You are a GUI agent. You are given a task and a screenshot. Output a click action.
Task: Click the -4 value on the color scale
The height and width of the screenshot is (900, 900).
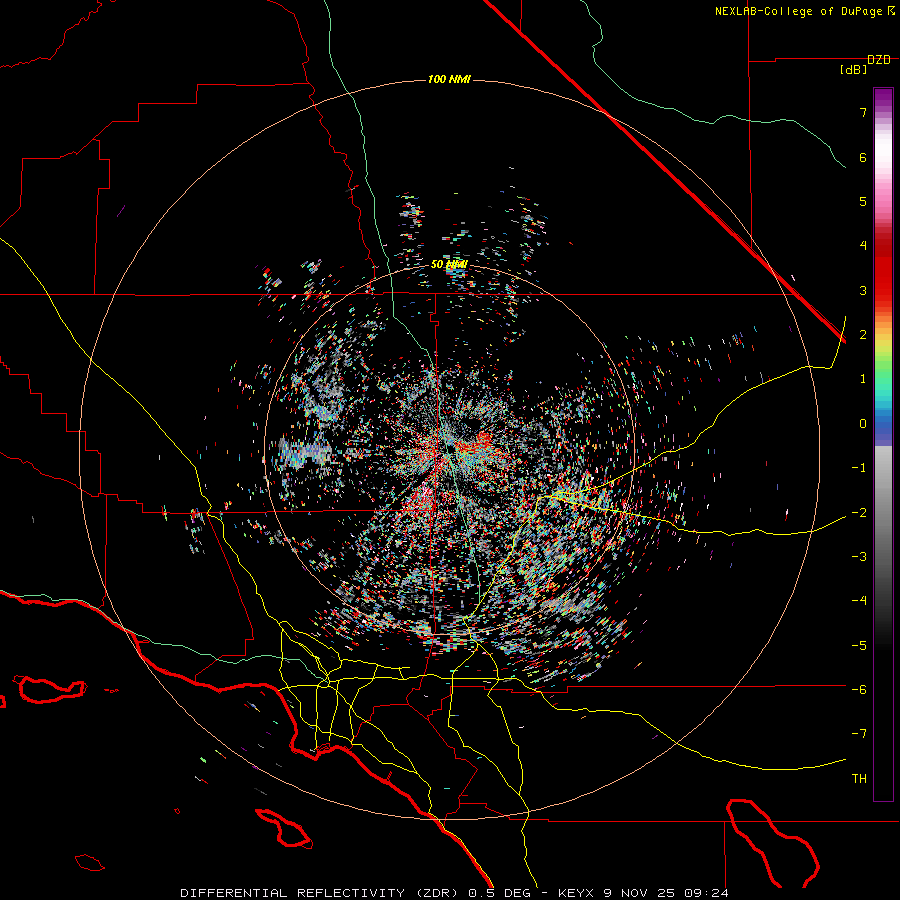click(859, 600)
